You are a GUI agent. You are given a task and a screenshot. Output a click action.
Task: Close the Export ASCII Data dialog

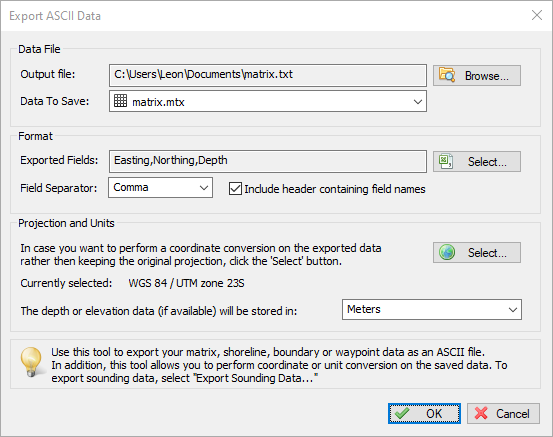click(537, 15)
